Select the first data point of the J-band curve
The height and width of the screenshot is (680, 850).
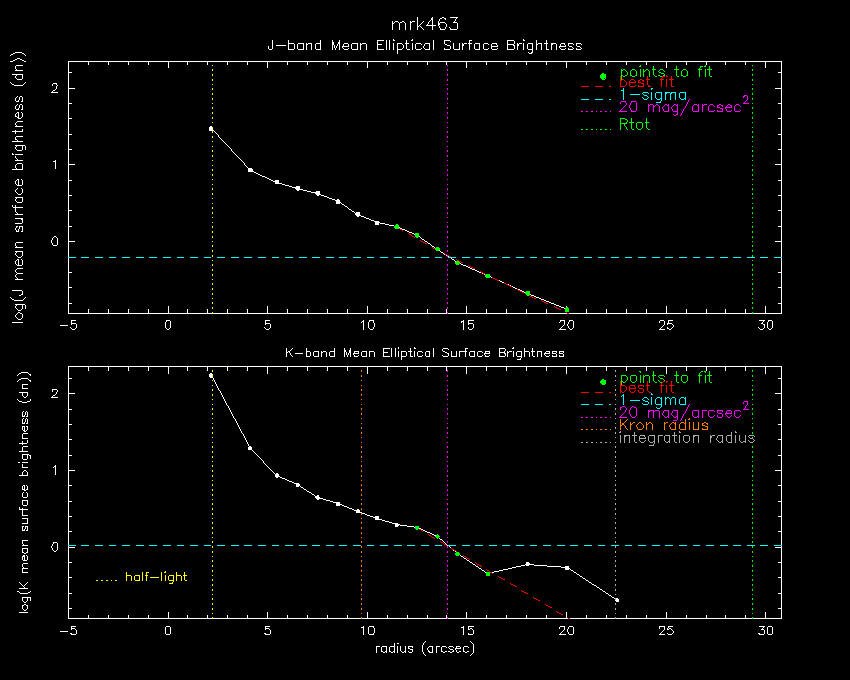point(211,129)
